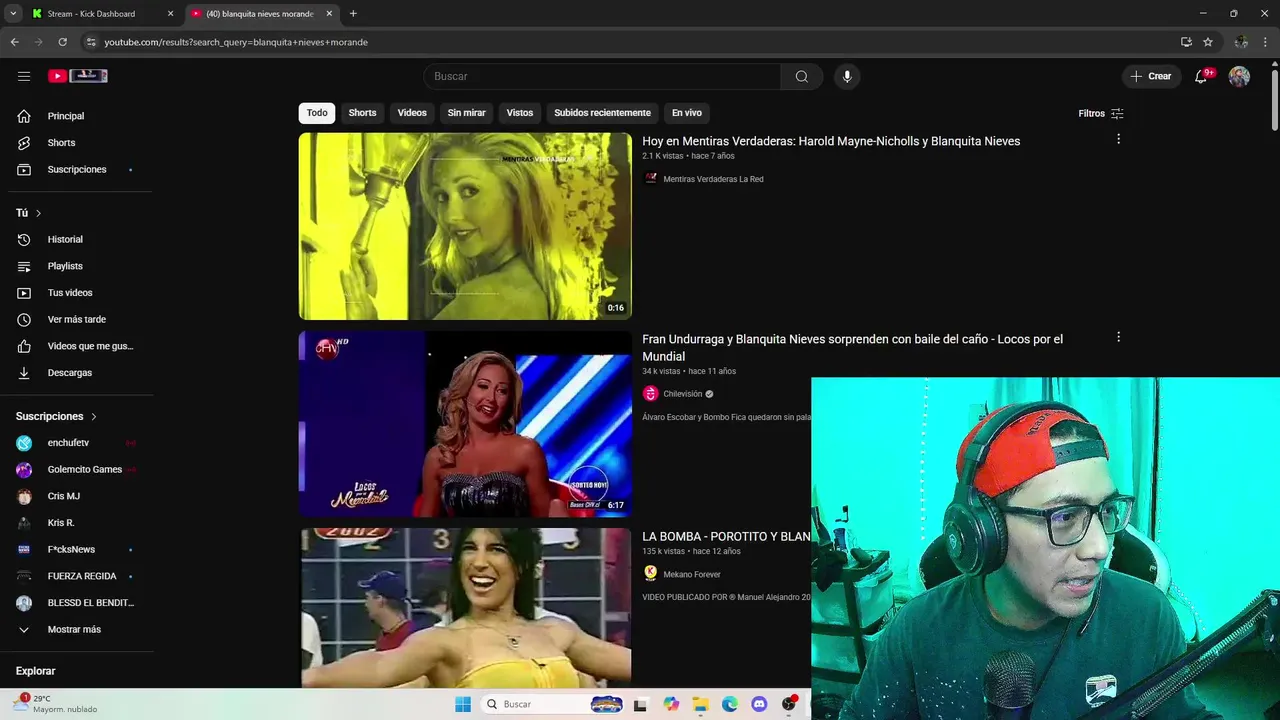Image resolution: width=1280 pixels, height=720 pixels.
Task: Open the account avatar menu
Action: 1239,76
